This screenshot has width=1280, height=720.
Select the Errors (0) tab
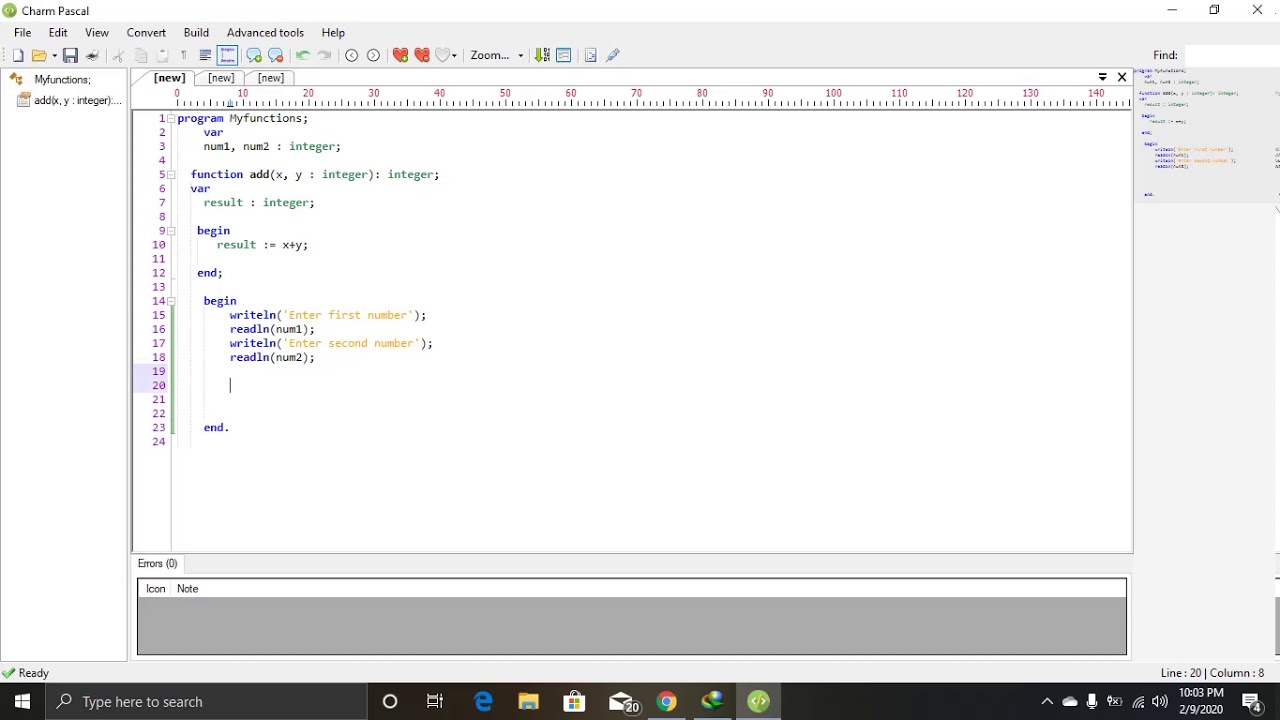pos(157,564)
